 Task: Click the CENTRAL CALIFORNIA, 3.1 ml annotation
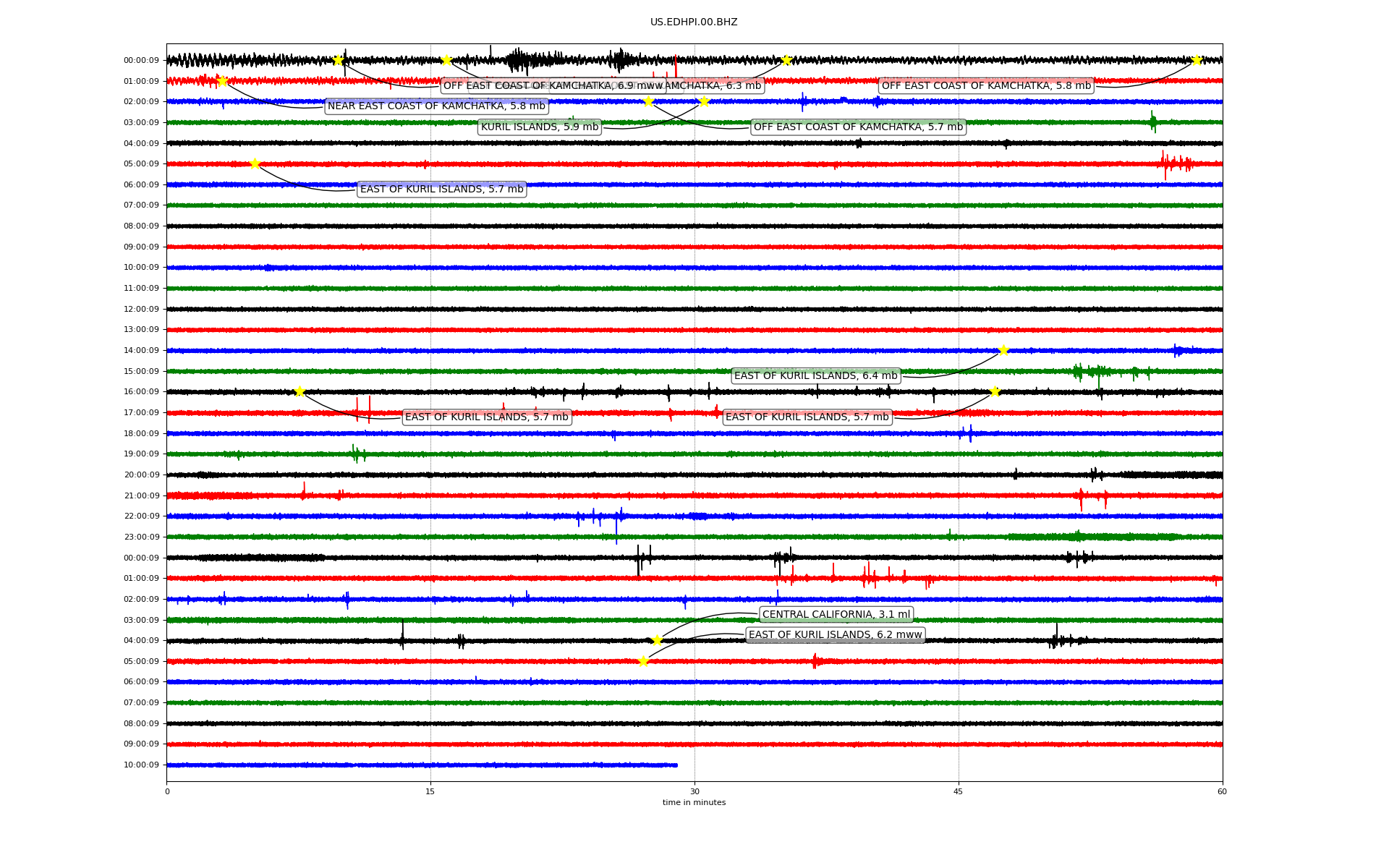click(836, 615)
